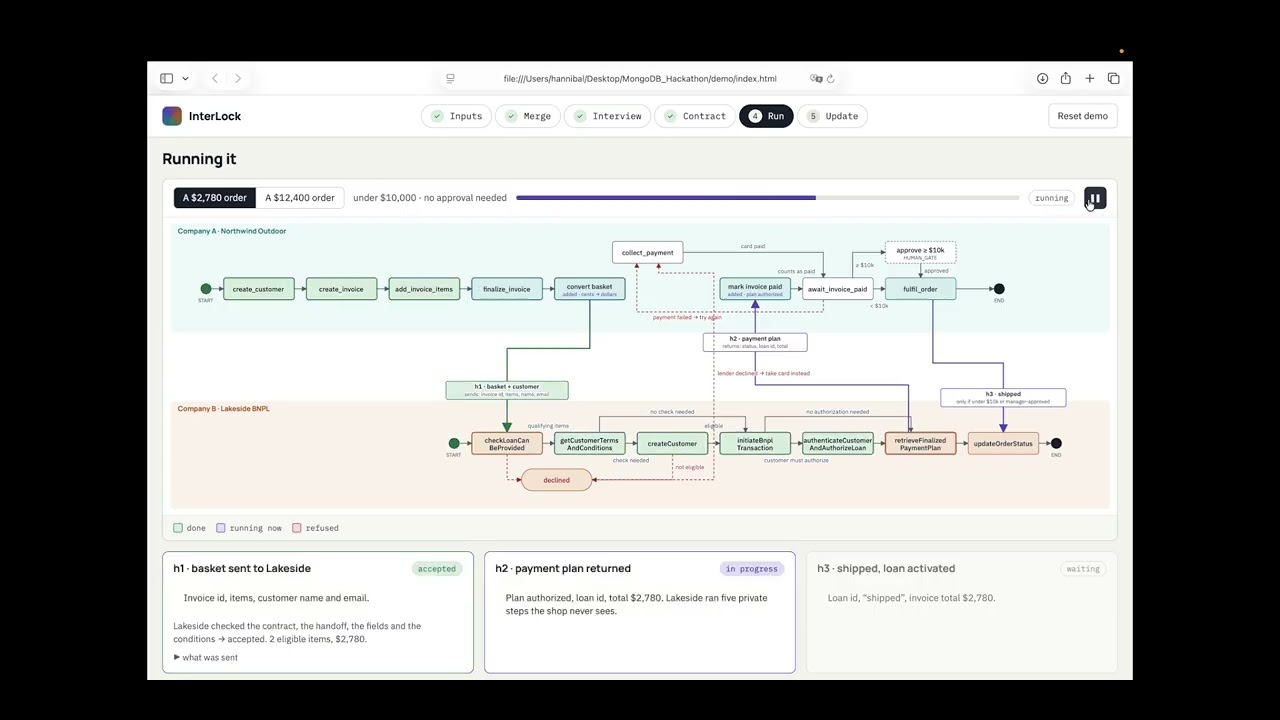The height and width of the screenshot is (720, 1280).
Task: Open the sidebar options chevron
Action: tap(185, 78)
